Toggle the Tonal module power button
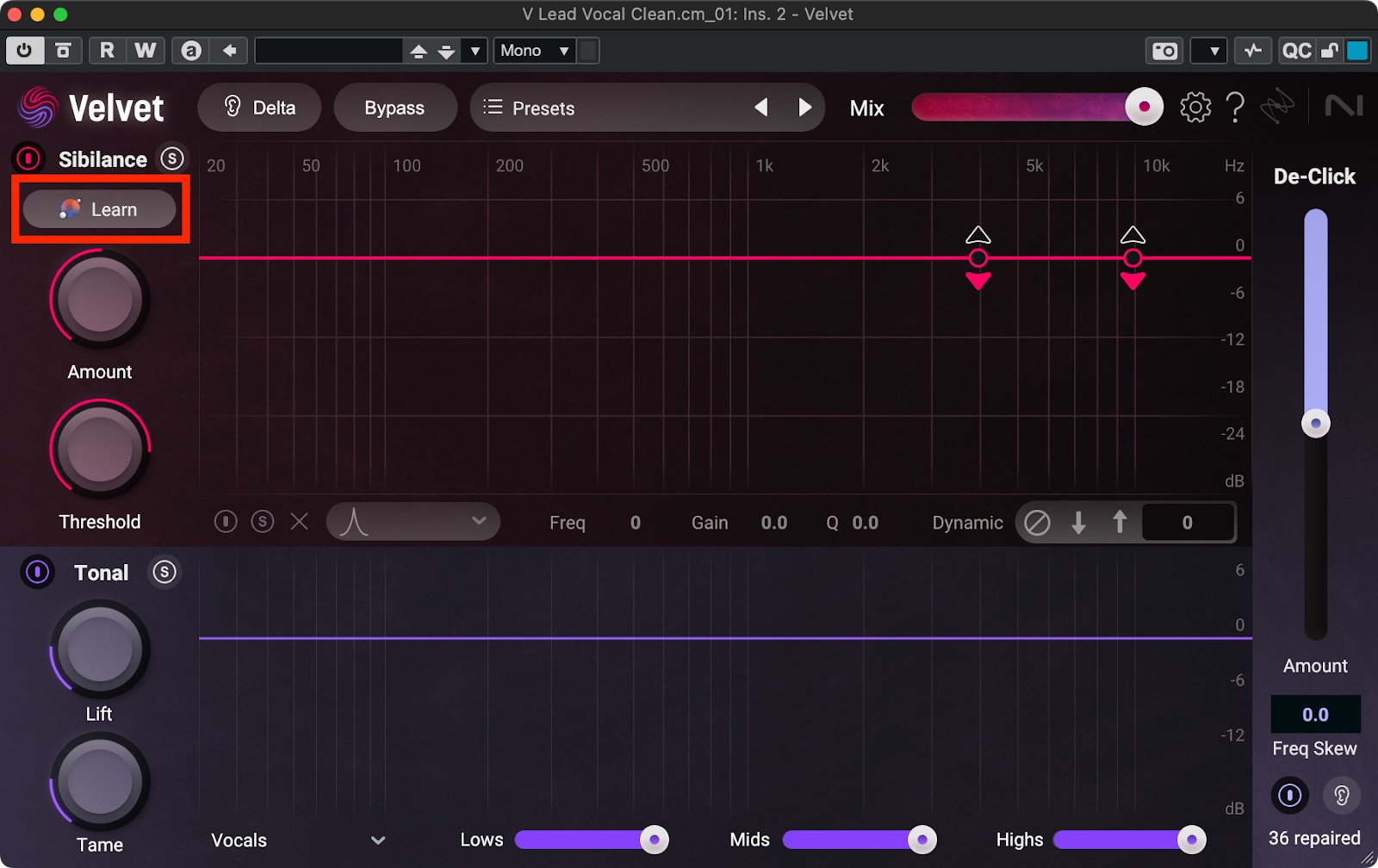Viewport: 1378px width, 868px height. [37, 573]
